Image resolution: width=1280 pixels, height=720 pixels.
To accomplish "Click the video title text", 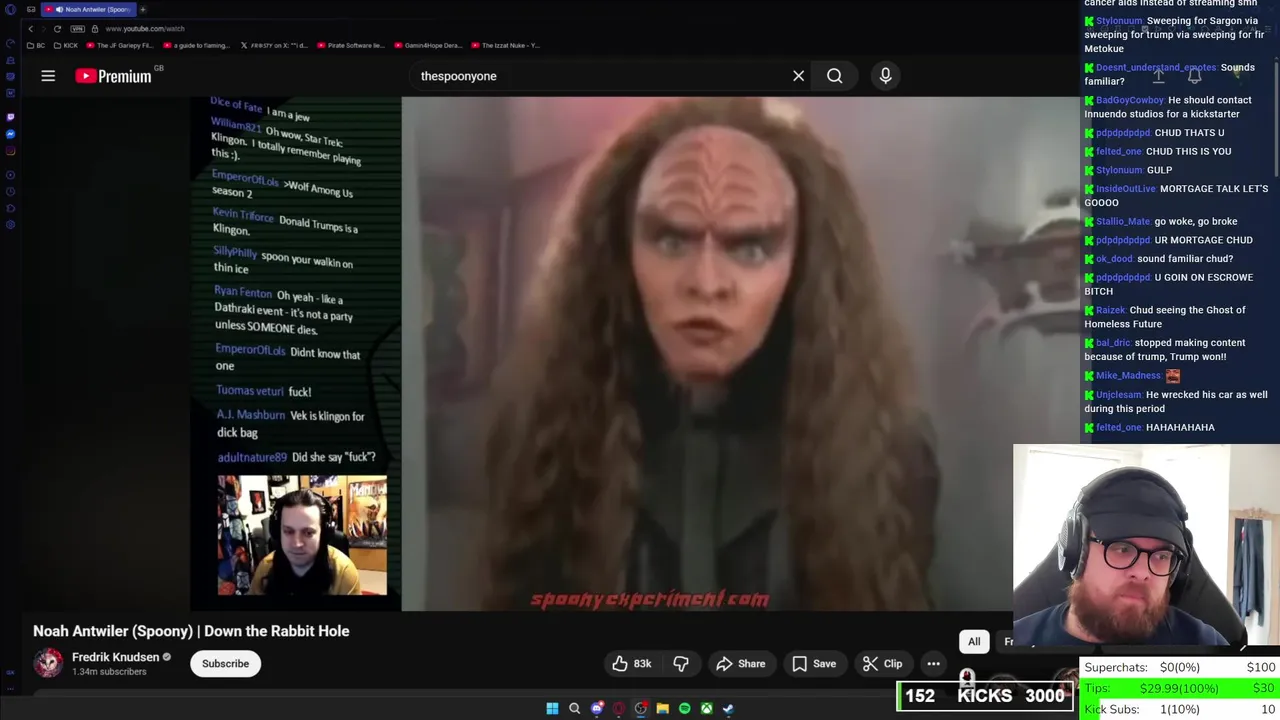I will click(191, 631).
